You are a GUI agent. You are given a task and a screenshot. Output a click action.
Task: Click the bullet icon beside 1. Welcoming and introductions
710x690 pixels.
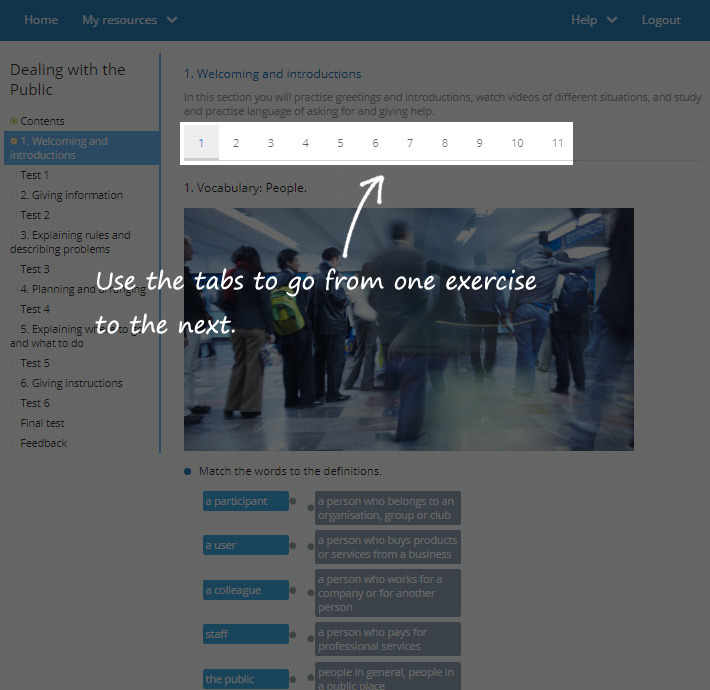[14, 142]
